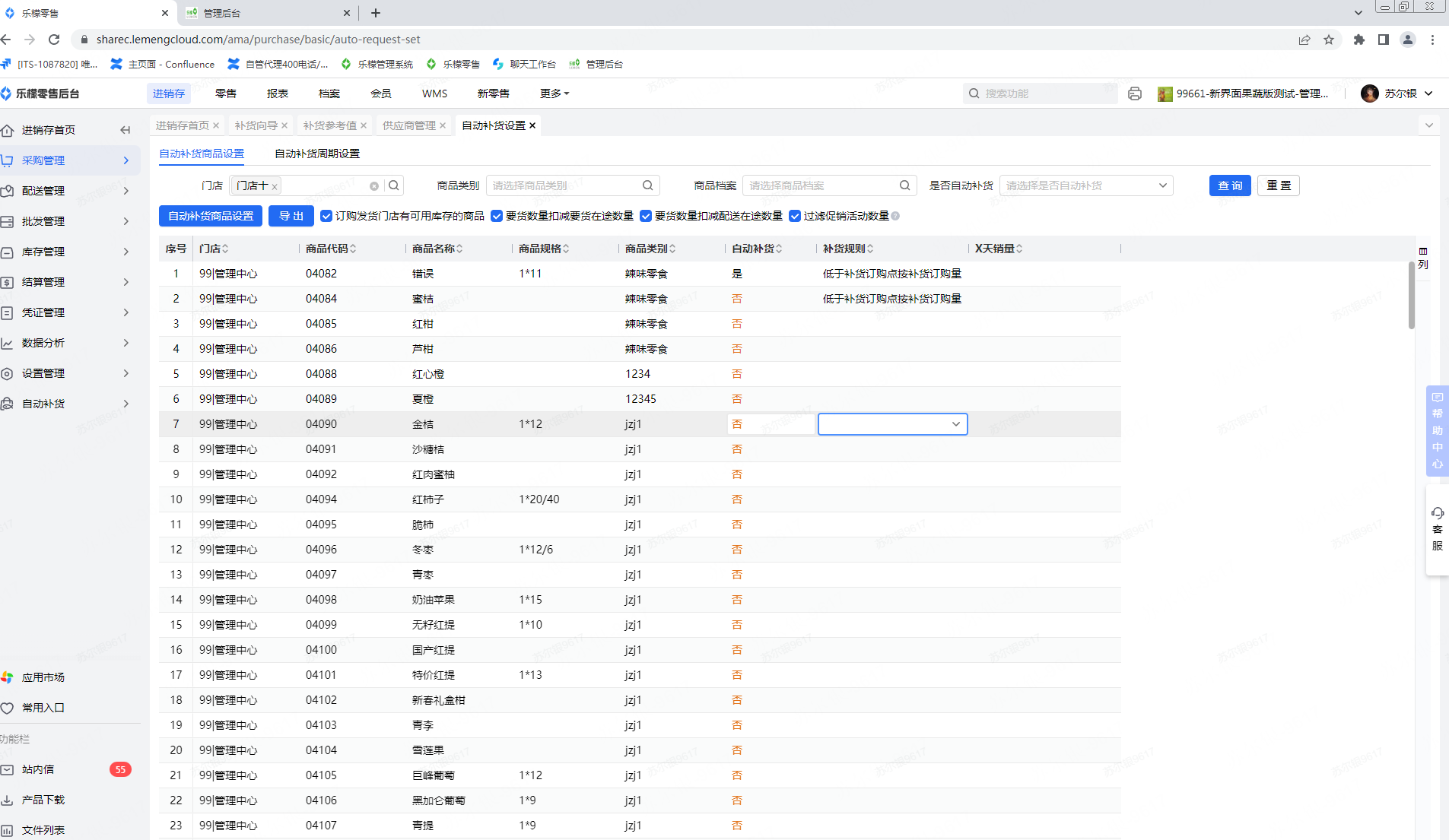Viewport: 1449px width, 840px height.
Task: Toggle 要货数量扣减要货在途数量 checkbox
Action: pos(497,217)
